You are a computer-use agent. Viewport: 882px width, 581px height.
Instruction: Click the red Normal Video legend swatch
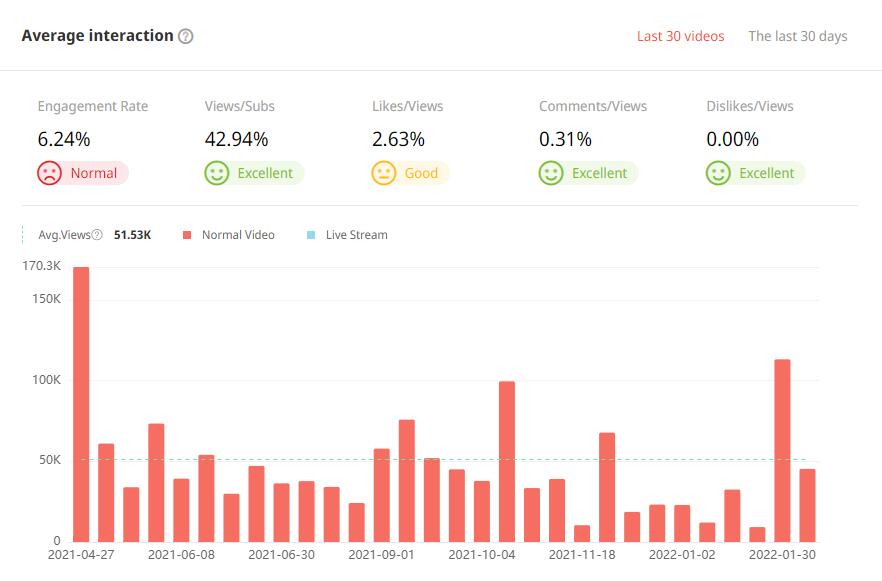[x=187, y=235]
